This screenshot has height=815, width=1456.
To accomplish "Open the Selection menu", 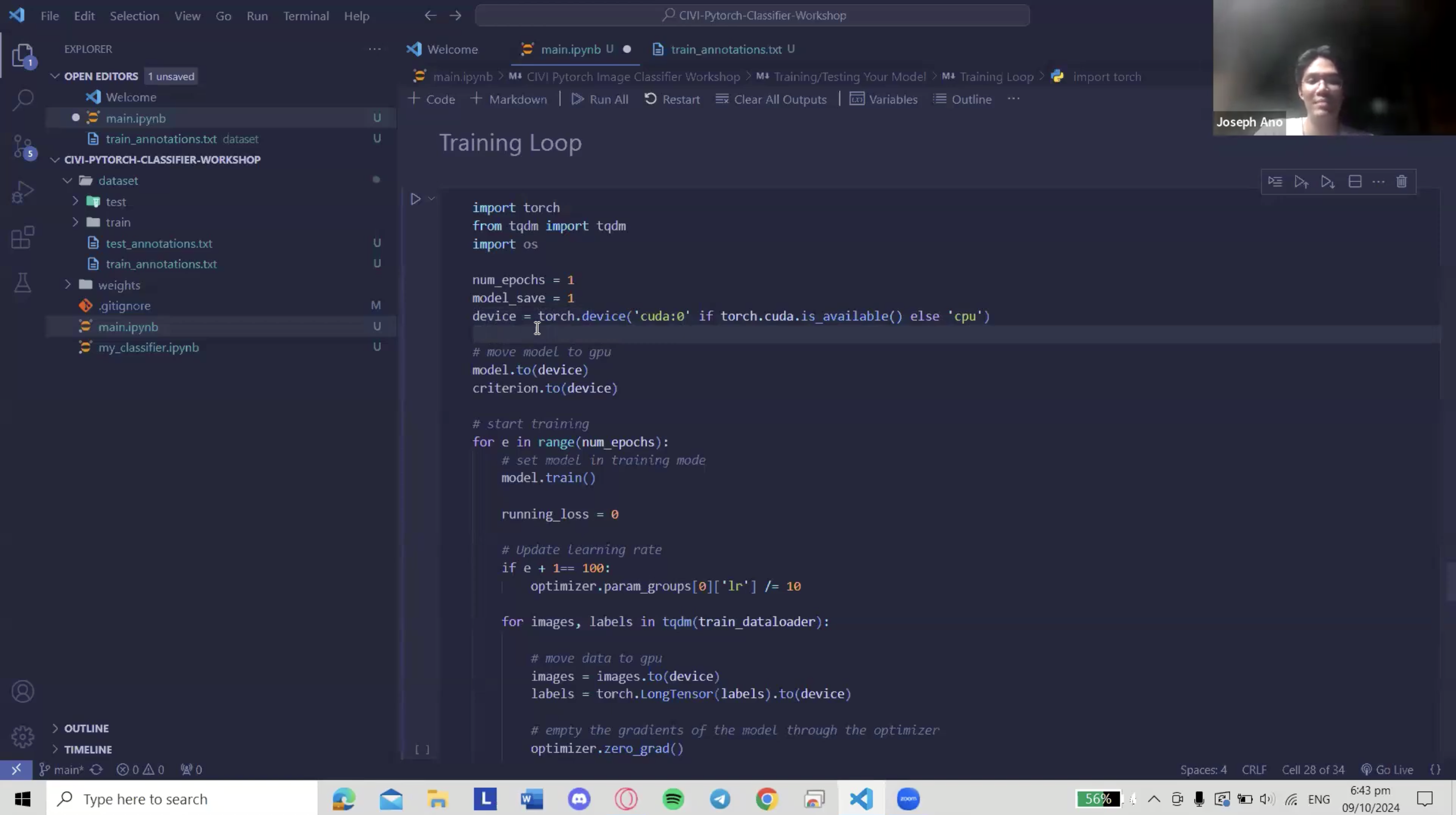I will coord(135,16).
